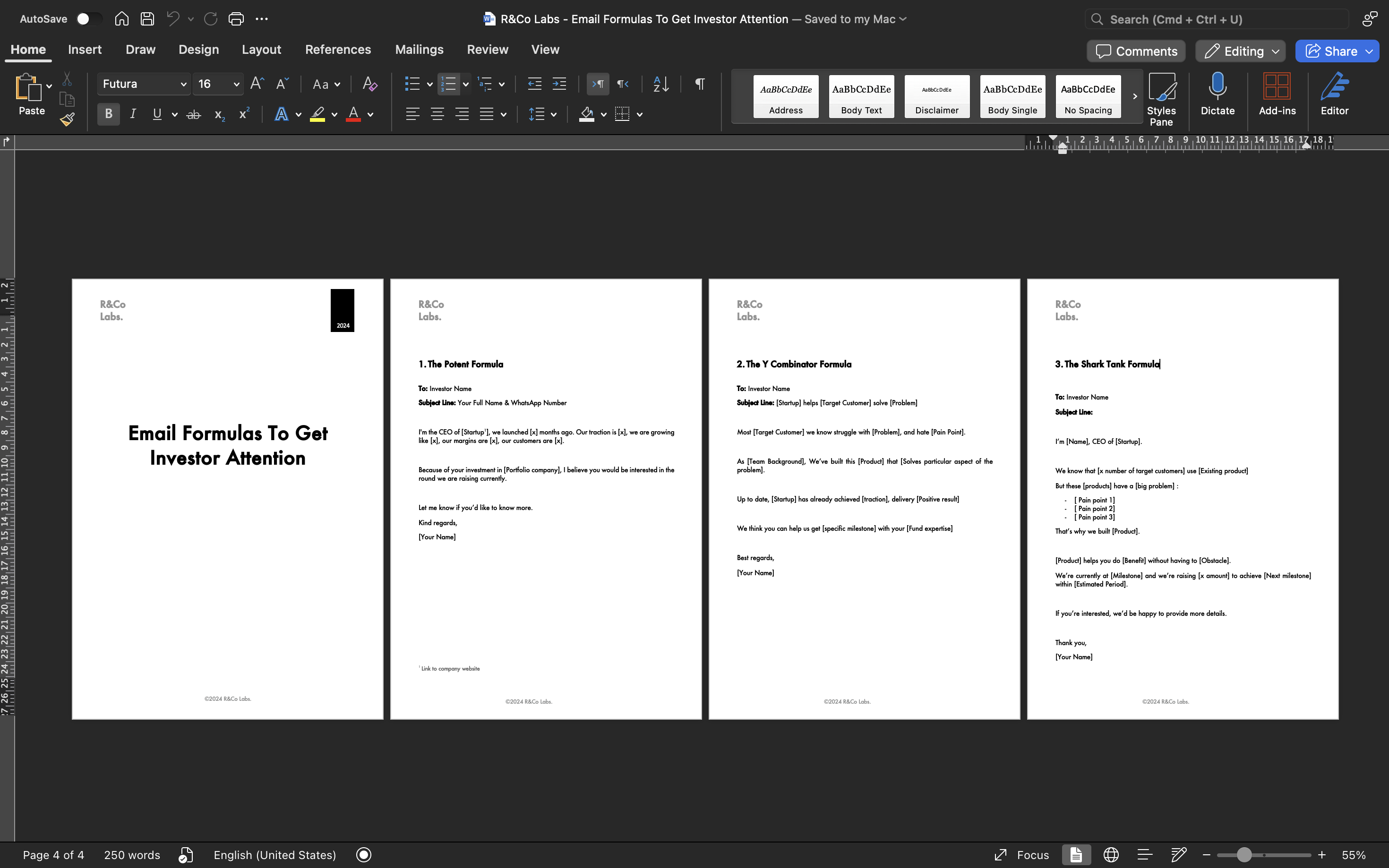
Task: Show paragraph marks with pilcrow icon
Action: pos(699,84)
